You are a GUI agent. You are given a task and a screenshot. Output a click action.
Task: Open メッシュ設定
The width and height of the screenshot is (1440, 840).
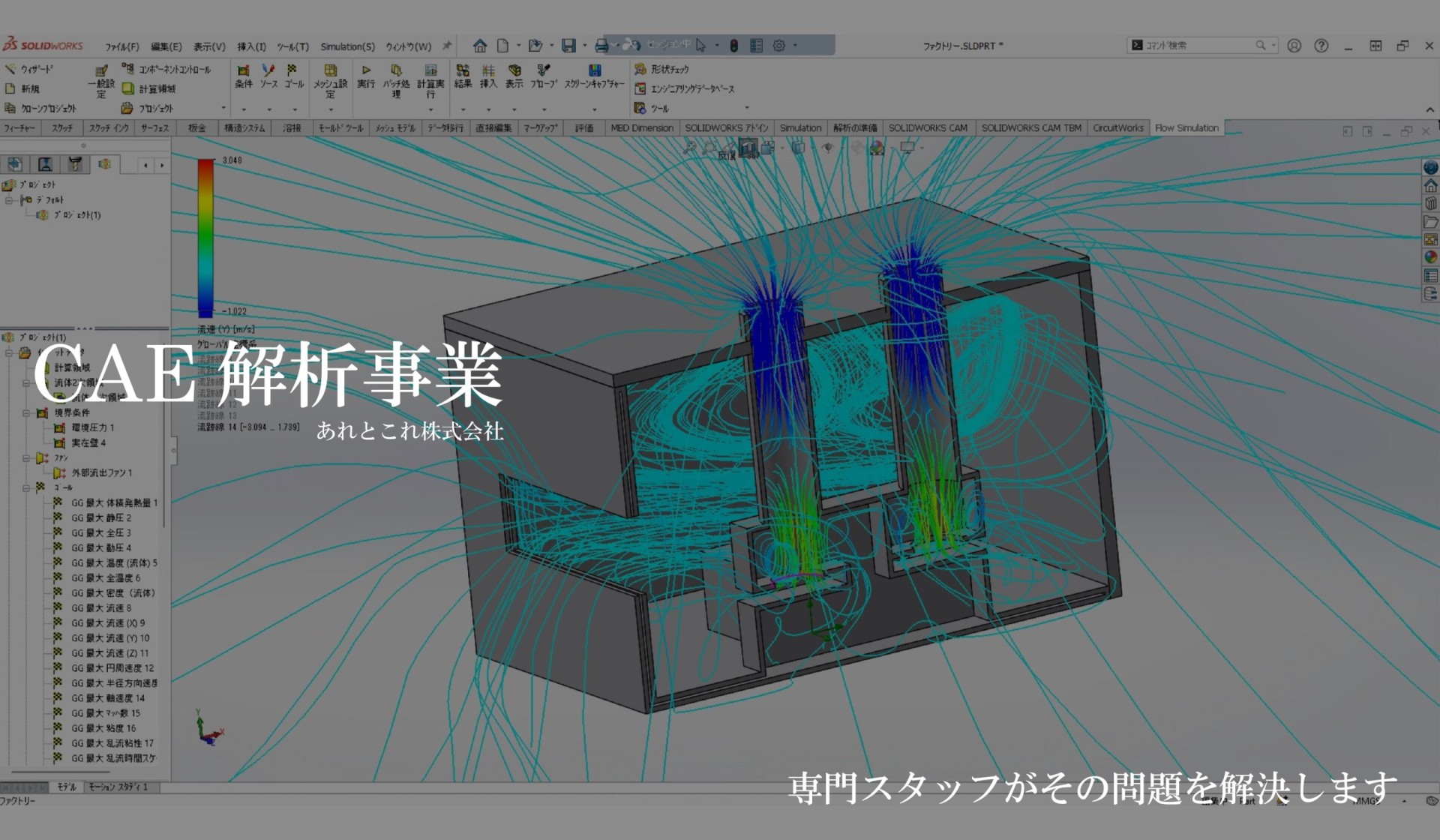[x=330, y=81]
